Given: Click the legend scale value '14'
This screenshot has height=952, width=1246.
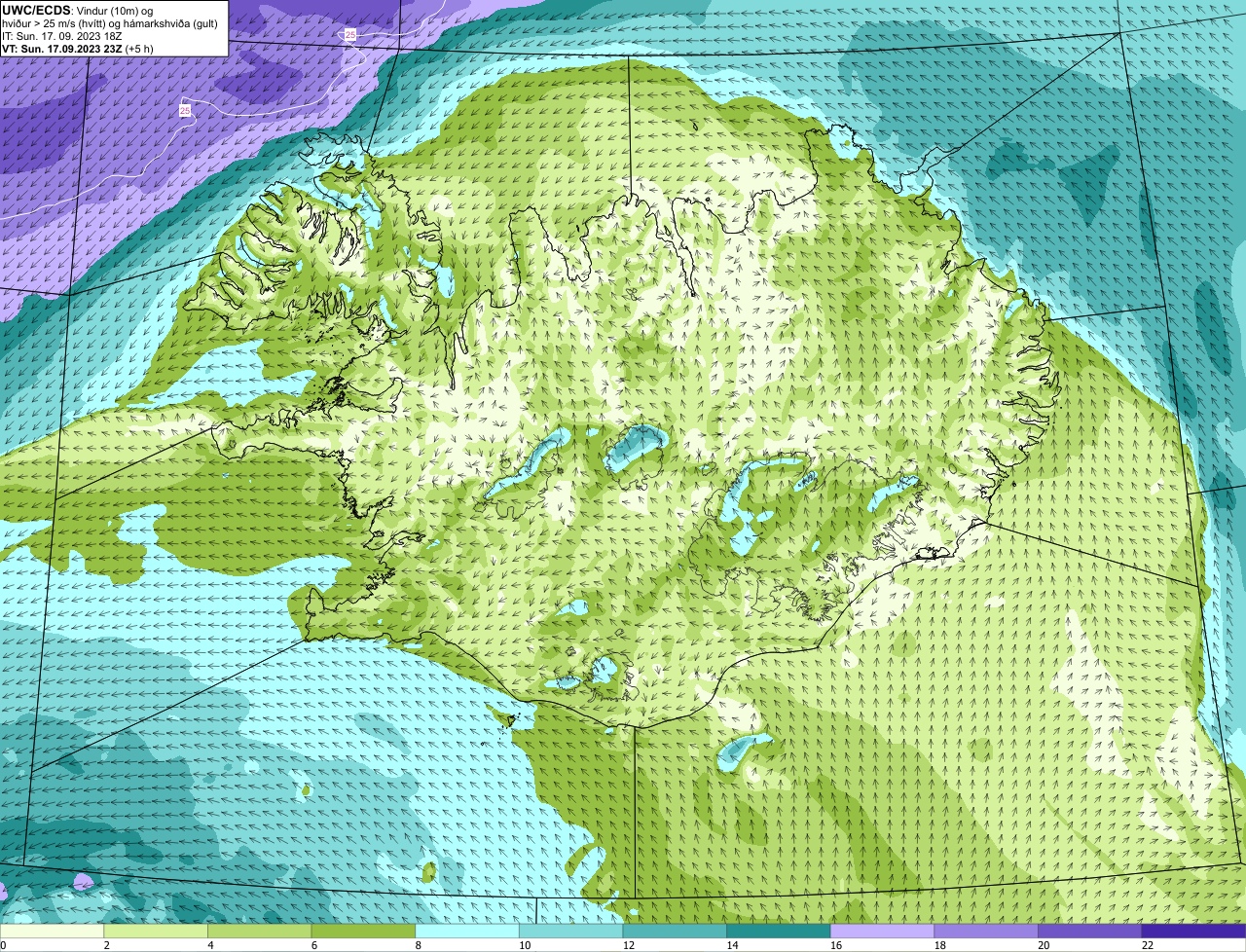Looking at the screenshot, I should tap(732, 945).
